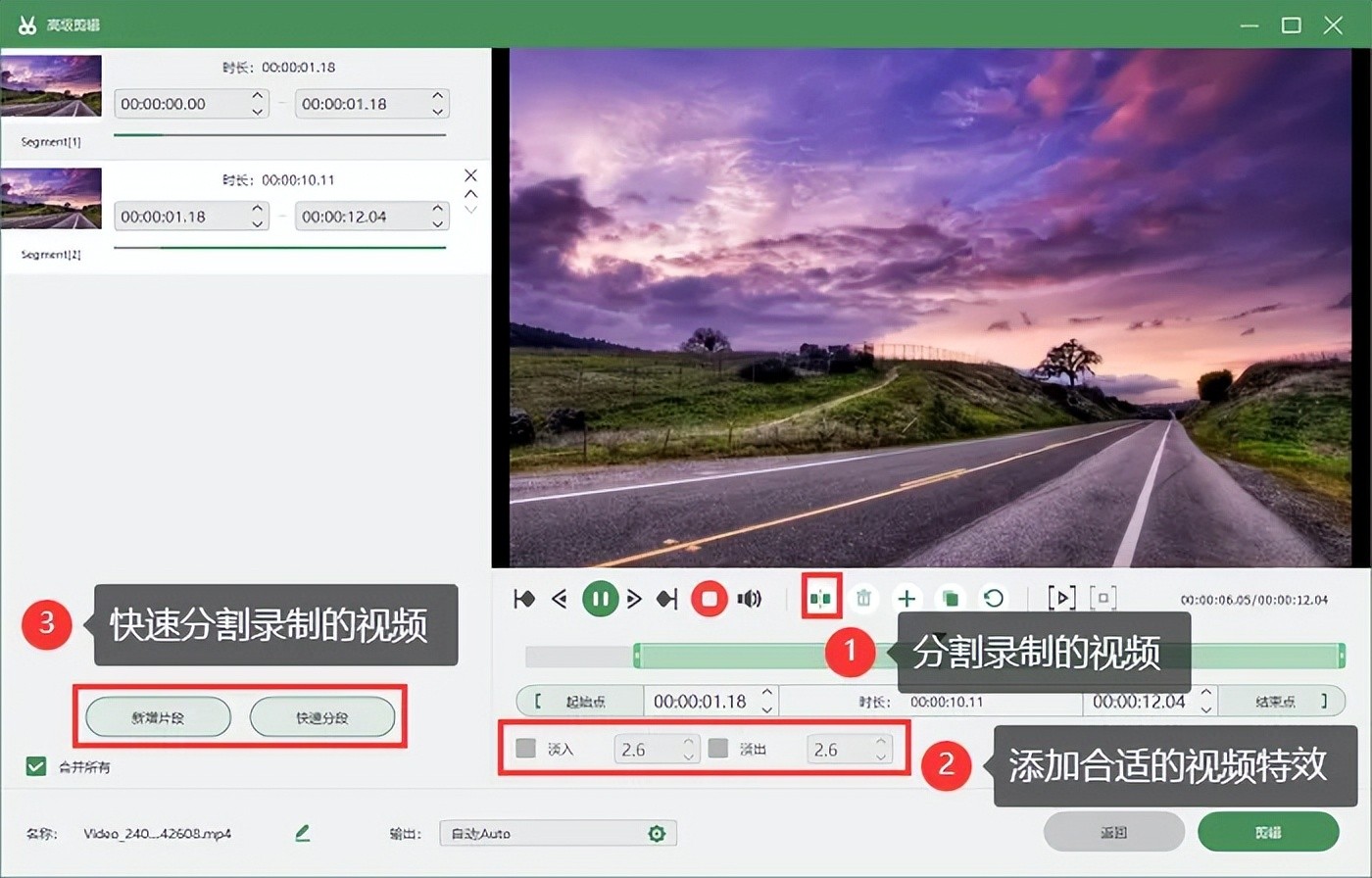Decrease fade-in duration with down arrow
The width and height of the screenshot is (1372, 878).
(688, 756)
